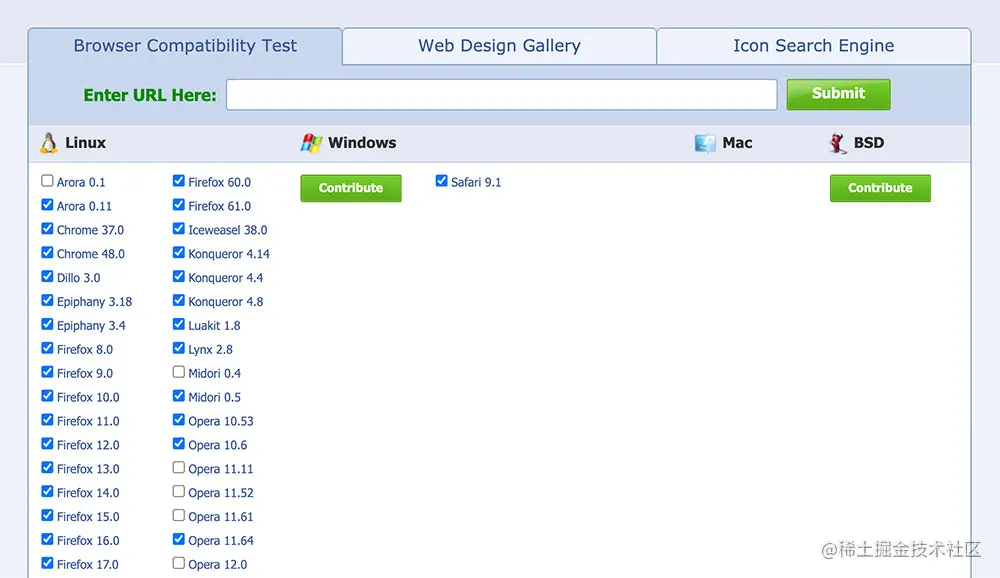The width and height of the screenshot is (1000, 578).
Task: Uncheck Dillo 3.0
Action: (47, 276)
